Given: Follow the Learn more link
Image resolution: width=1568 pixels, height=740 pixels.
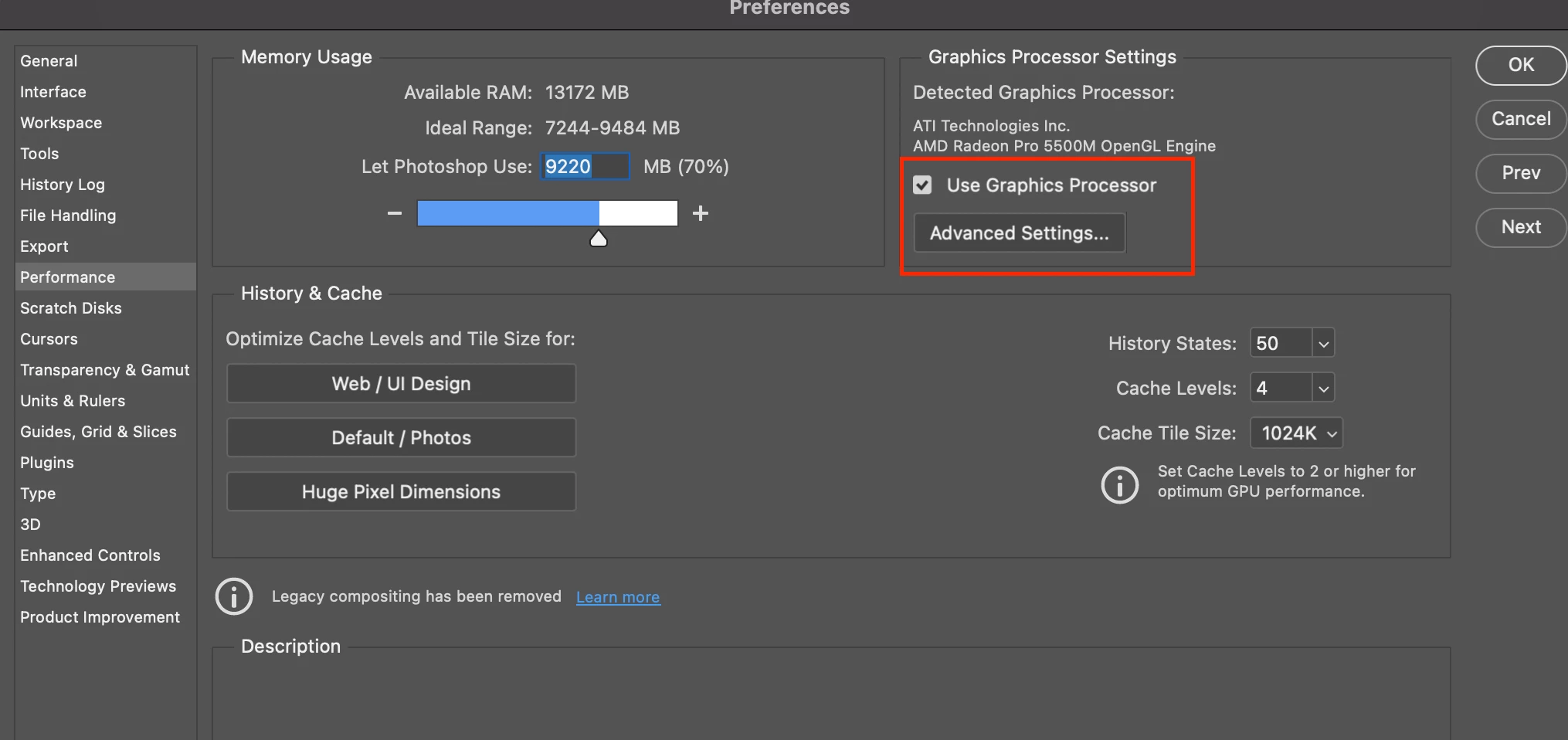Looking at the screenshot, I should pyautogui.click(x=618, y=597).
